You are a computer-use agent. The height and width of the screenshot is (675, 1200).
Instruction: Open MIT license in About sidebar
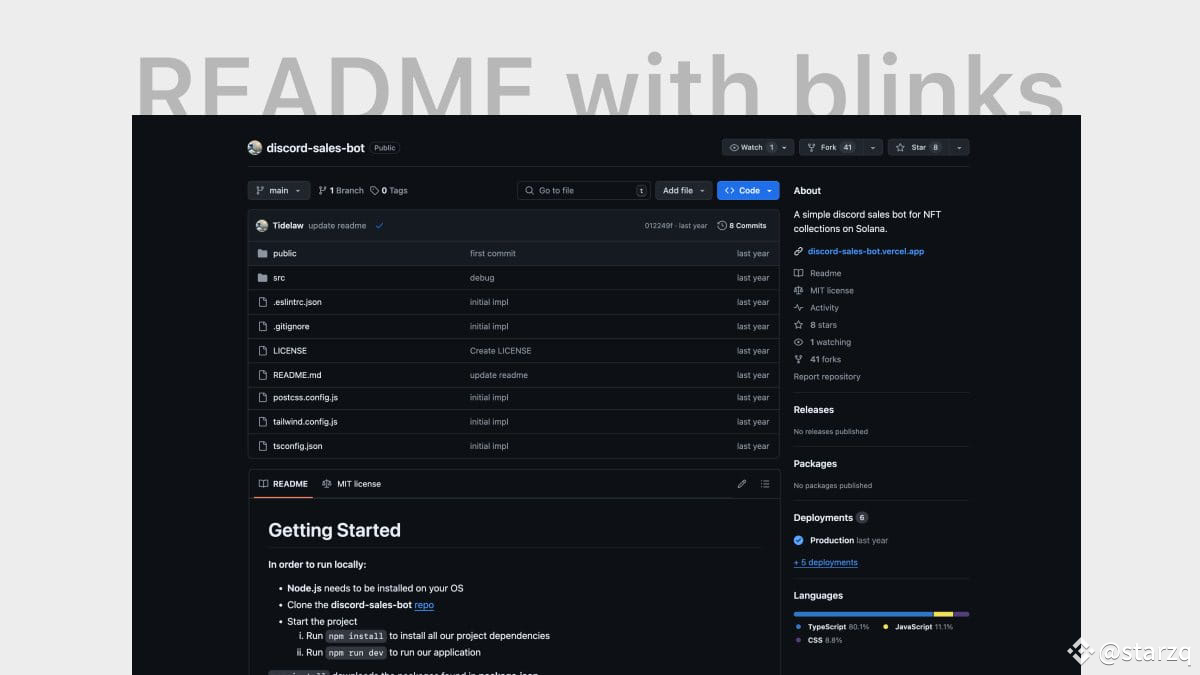(x=824, y=290)
